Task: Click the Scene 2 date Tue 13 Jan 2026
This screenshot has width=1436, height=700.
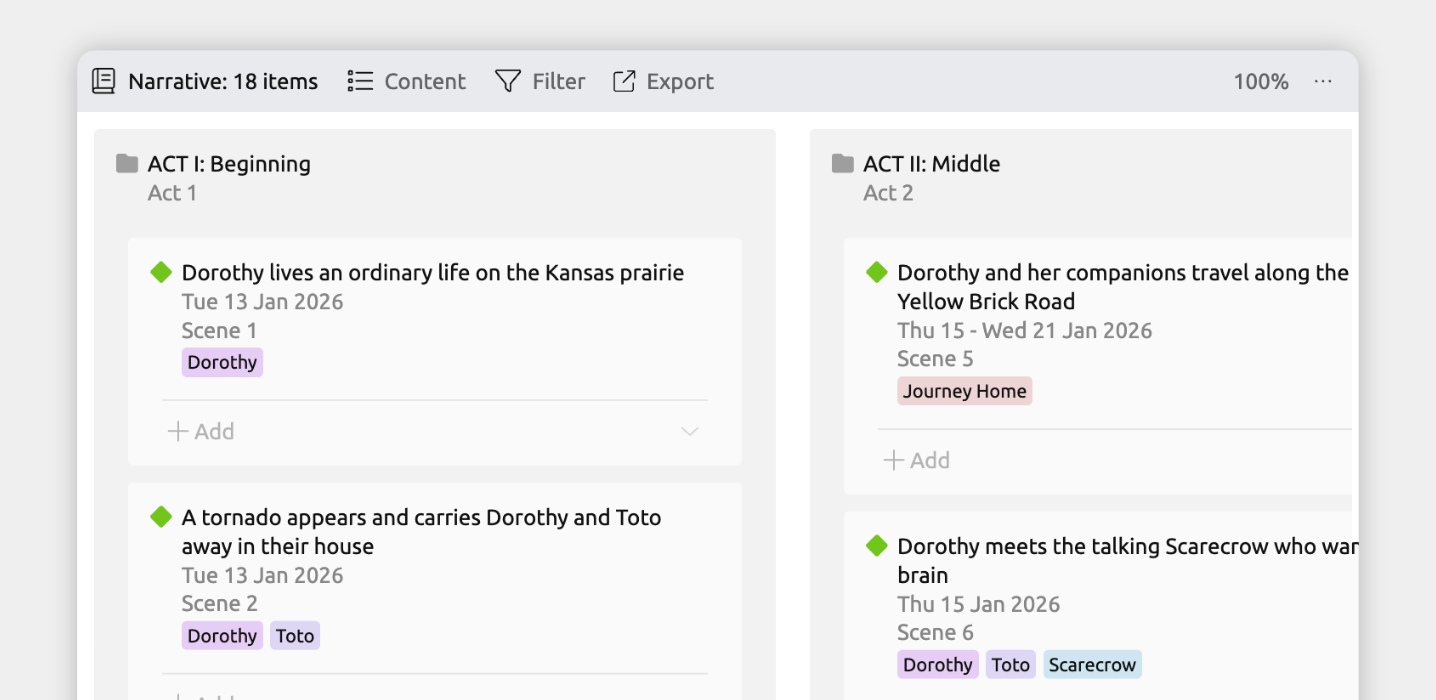Action: 262,576
